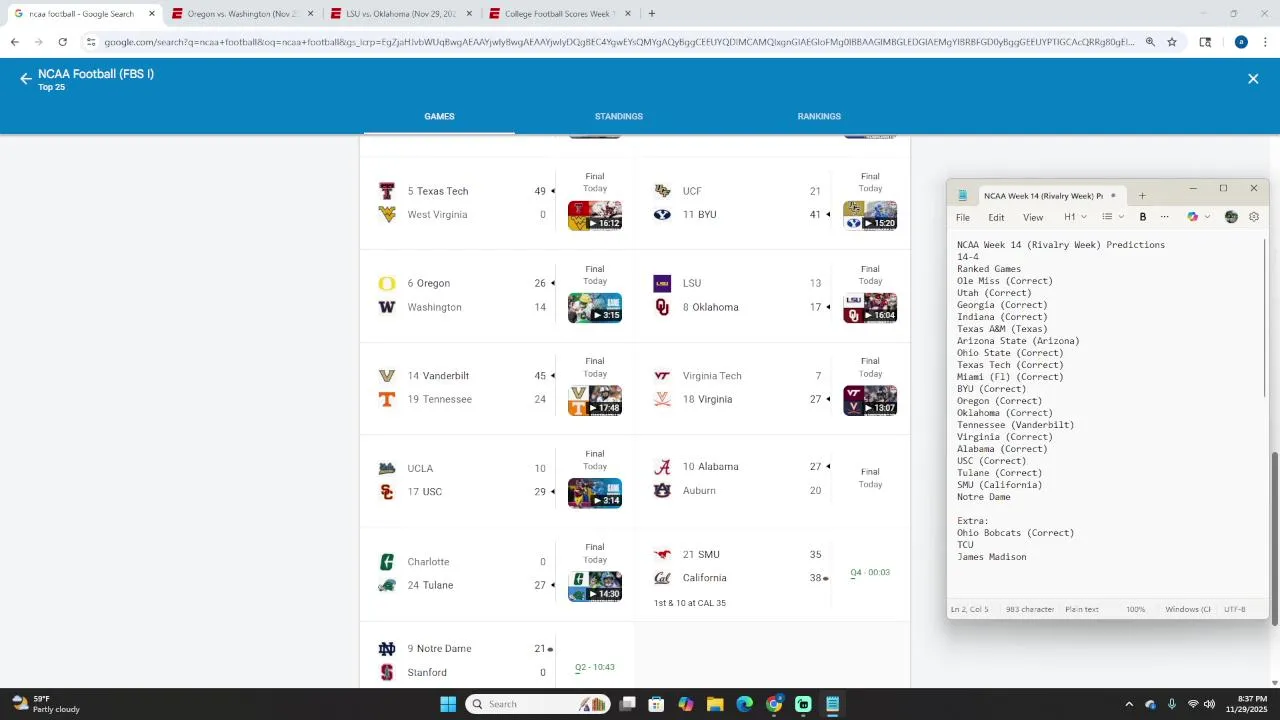Toggle bold formatting in Notepad
Screen dimensions: 1280x720
click(x=1142, y=217)
